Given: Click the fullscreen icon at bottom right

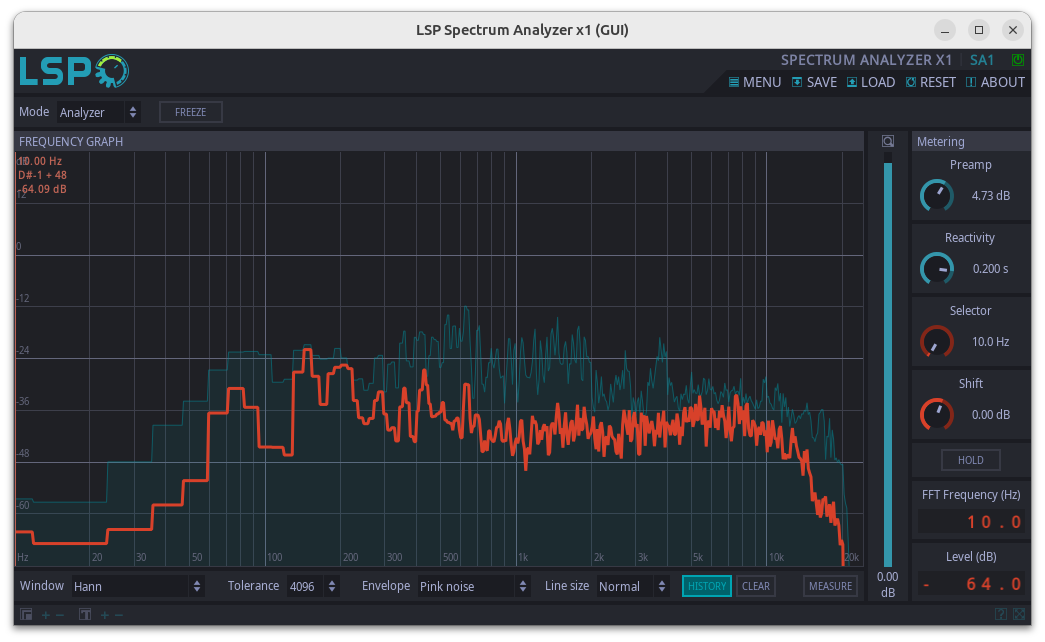Looking at the screenshot, I should click(x=1019, y=615).
